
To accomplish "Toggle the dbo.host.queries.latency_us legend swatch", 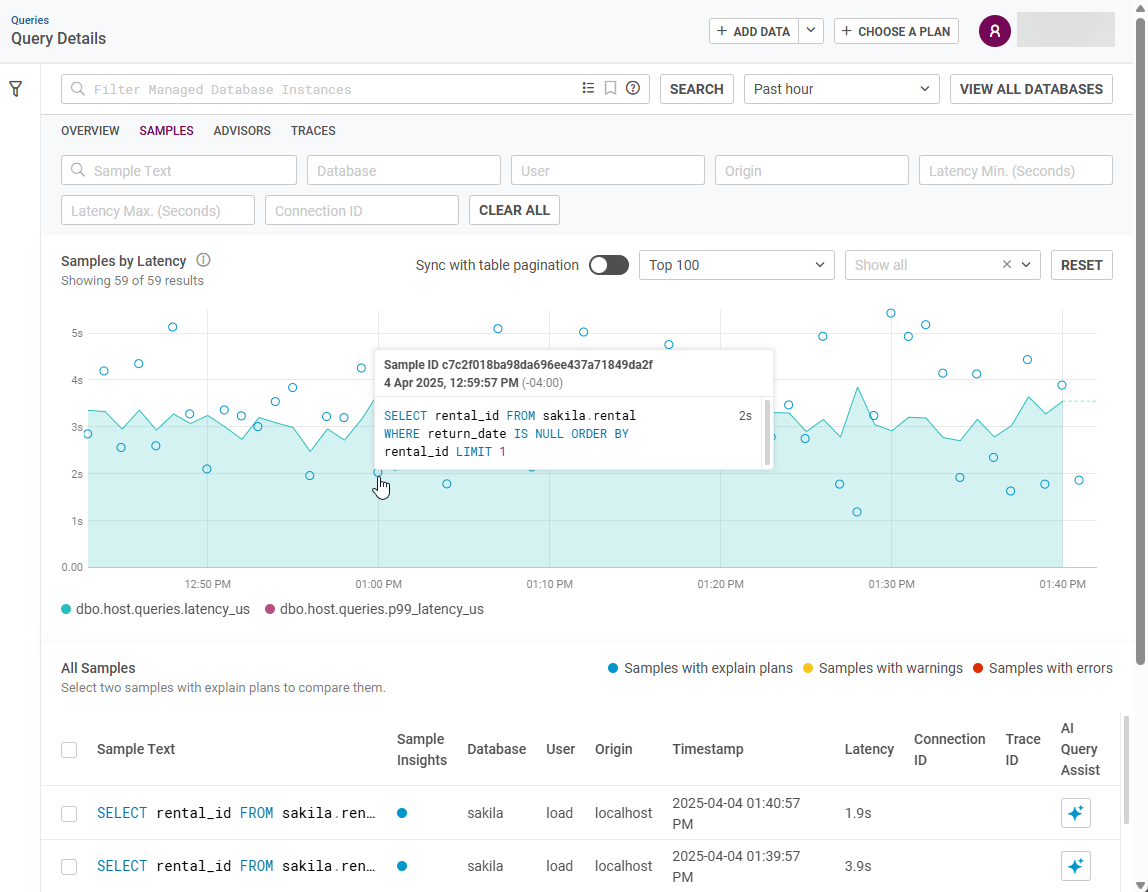I will coord(67,609).
